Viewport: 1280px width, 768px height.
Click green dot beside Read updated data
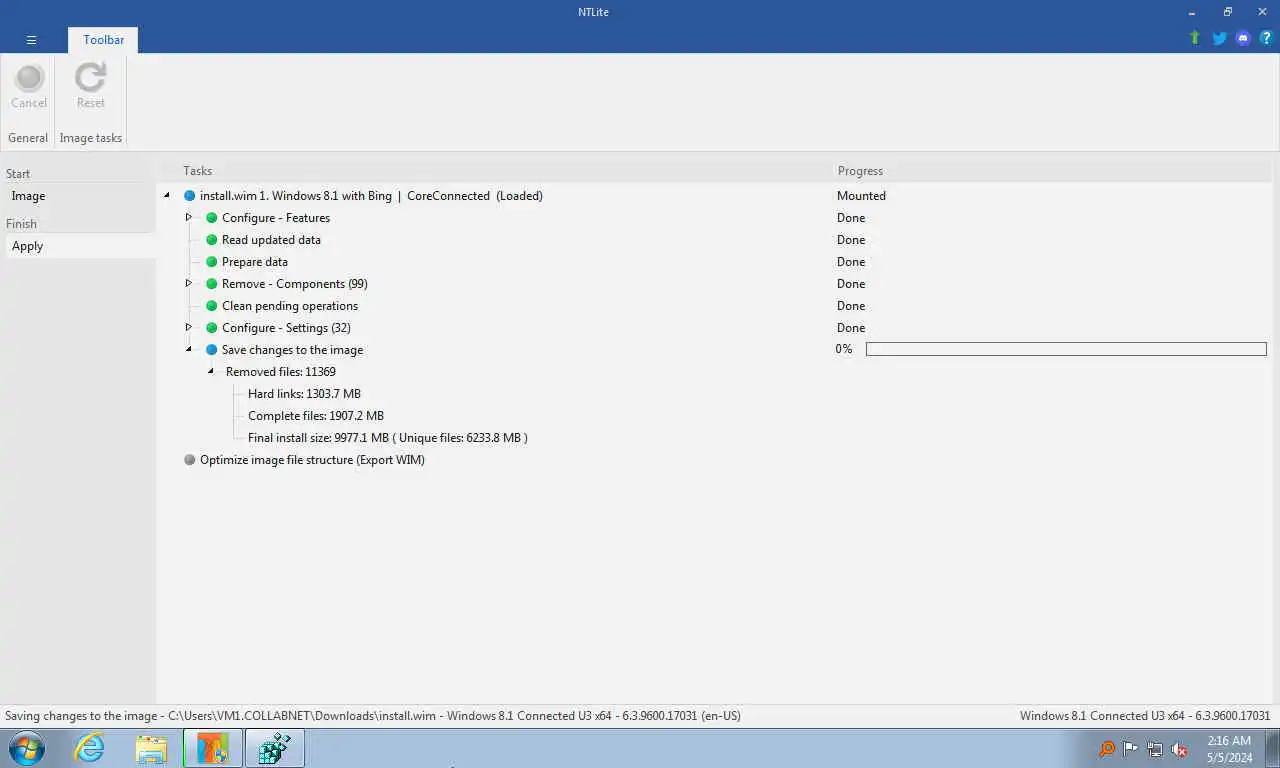[x=212, y=240]
